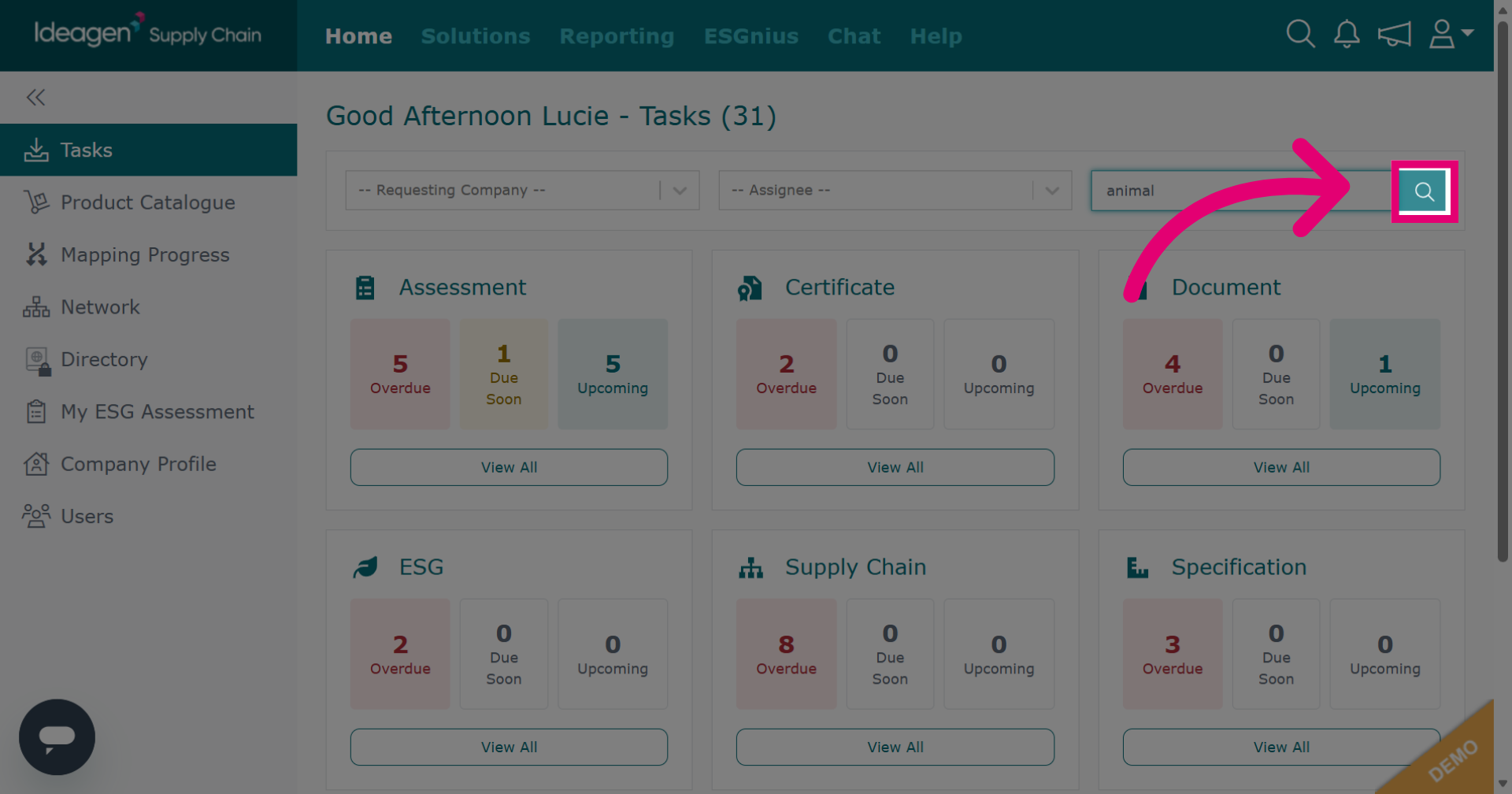Click the Certificate card icon
1512x794 pixels.
[750, 288]
